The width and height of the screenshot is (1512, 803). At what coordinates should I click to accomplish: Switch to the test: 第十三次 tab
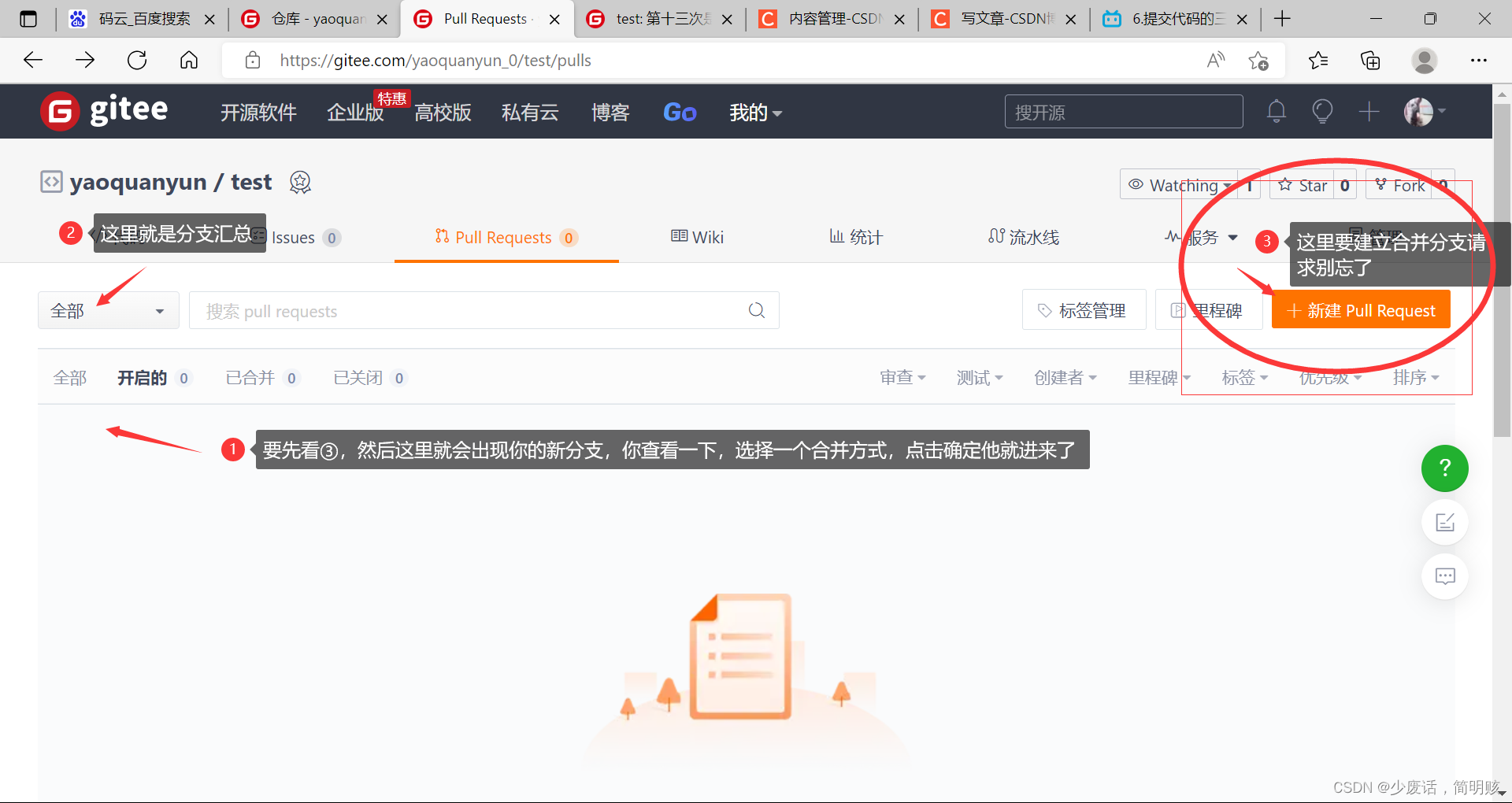click(x=660, y=19)
